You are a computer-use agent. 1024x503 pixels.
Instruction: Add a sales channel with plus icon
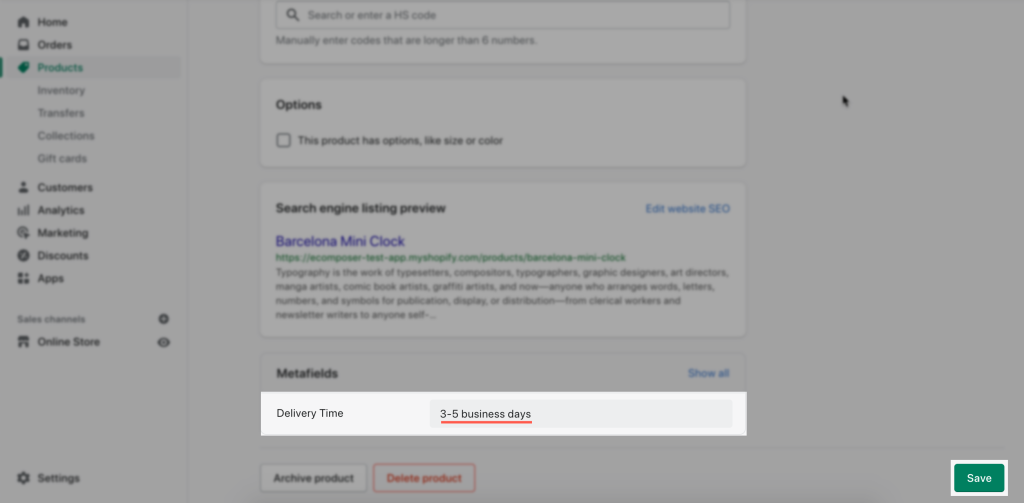point(164,319)
